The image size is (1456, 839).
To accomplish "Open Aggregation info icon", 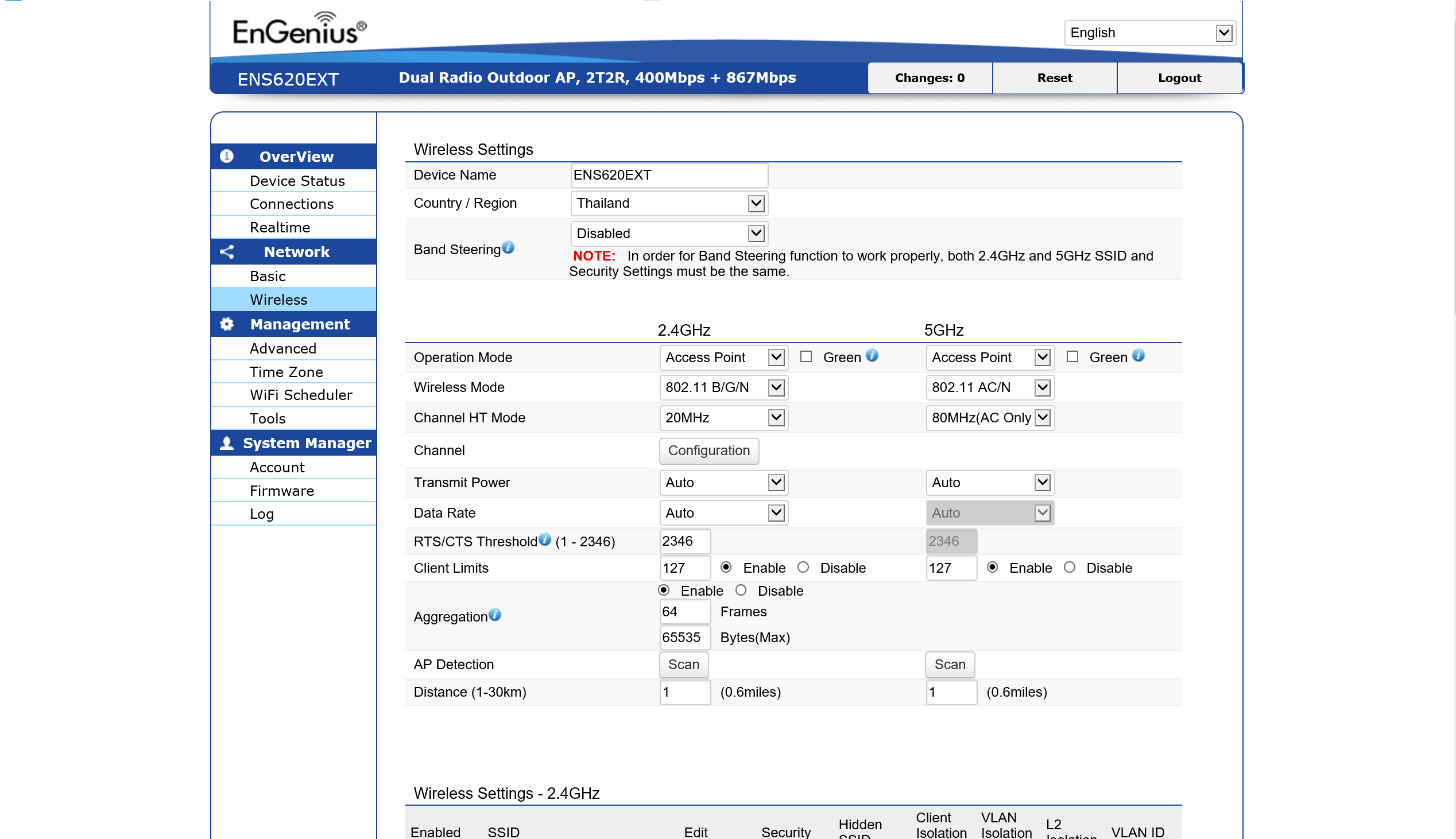I will click(x=495, y=615).
